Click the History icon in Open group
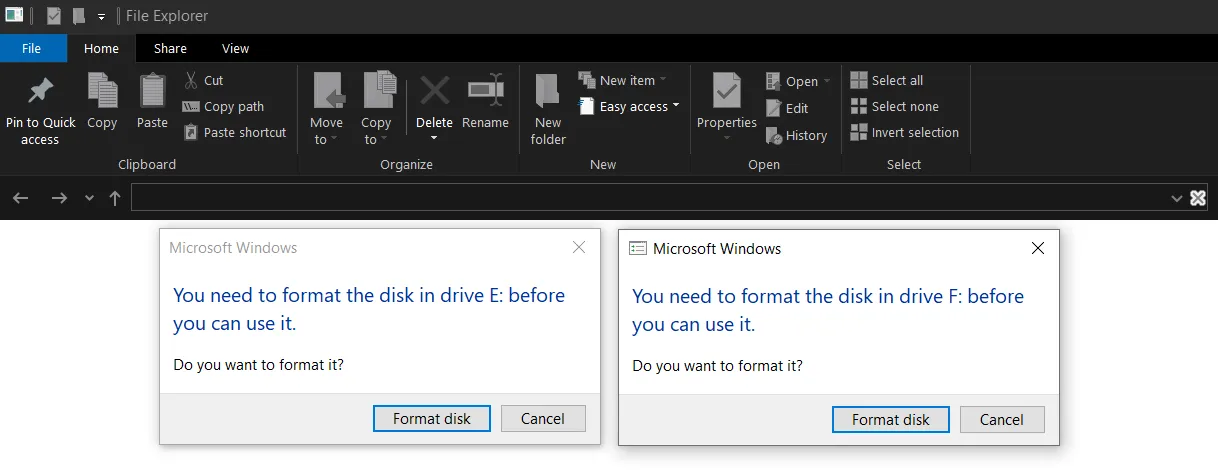Screen dimensions: 1218x470 (x=796, y=135)
